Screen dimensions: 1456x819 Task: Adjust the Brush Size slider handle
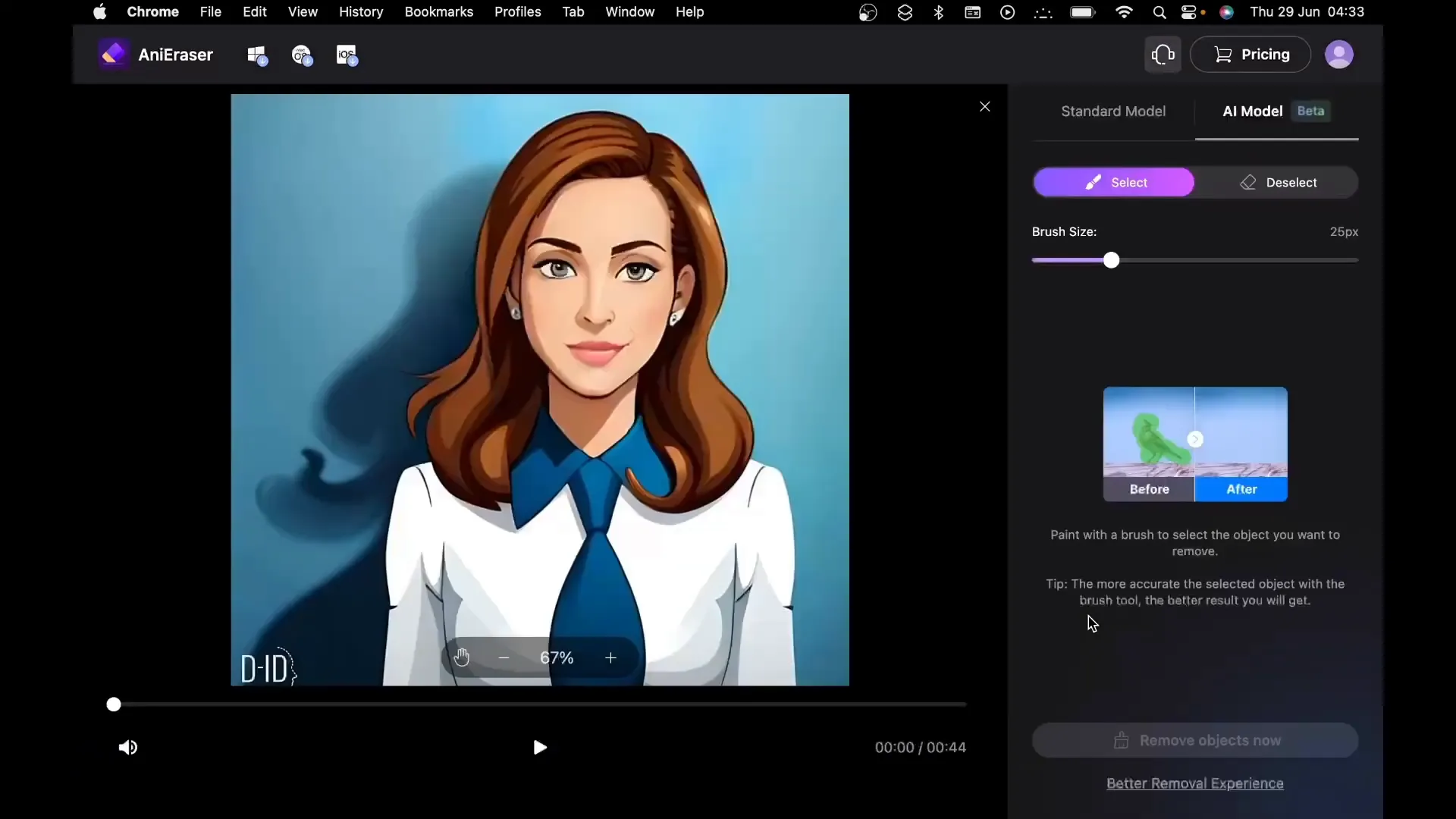point(1111,260)
